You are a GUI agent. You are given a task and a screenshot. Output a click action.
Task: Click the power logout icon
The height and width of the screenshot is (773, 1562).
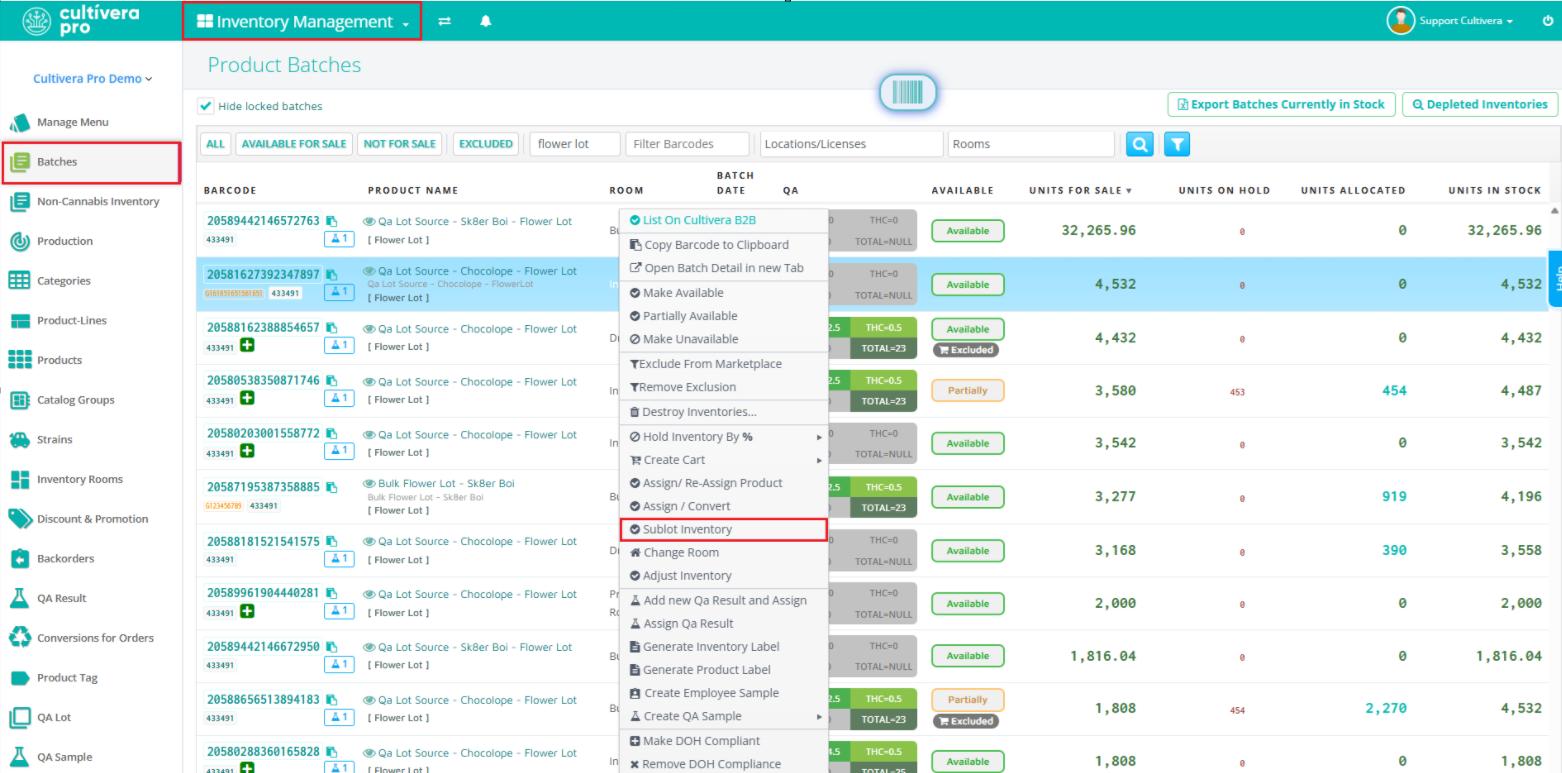click(x=1548, y=21)
